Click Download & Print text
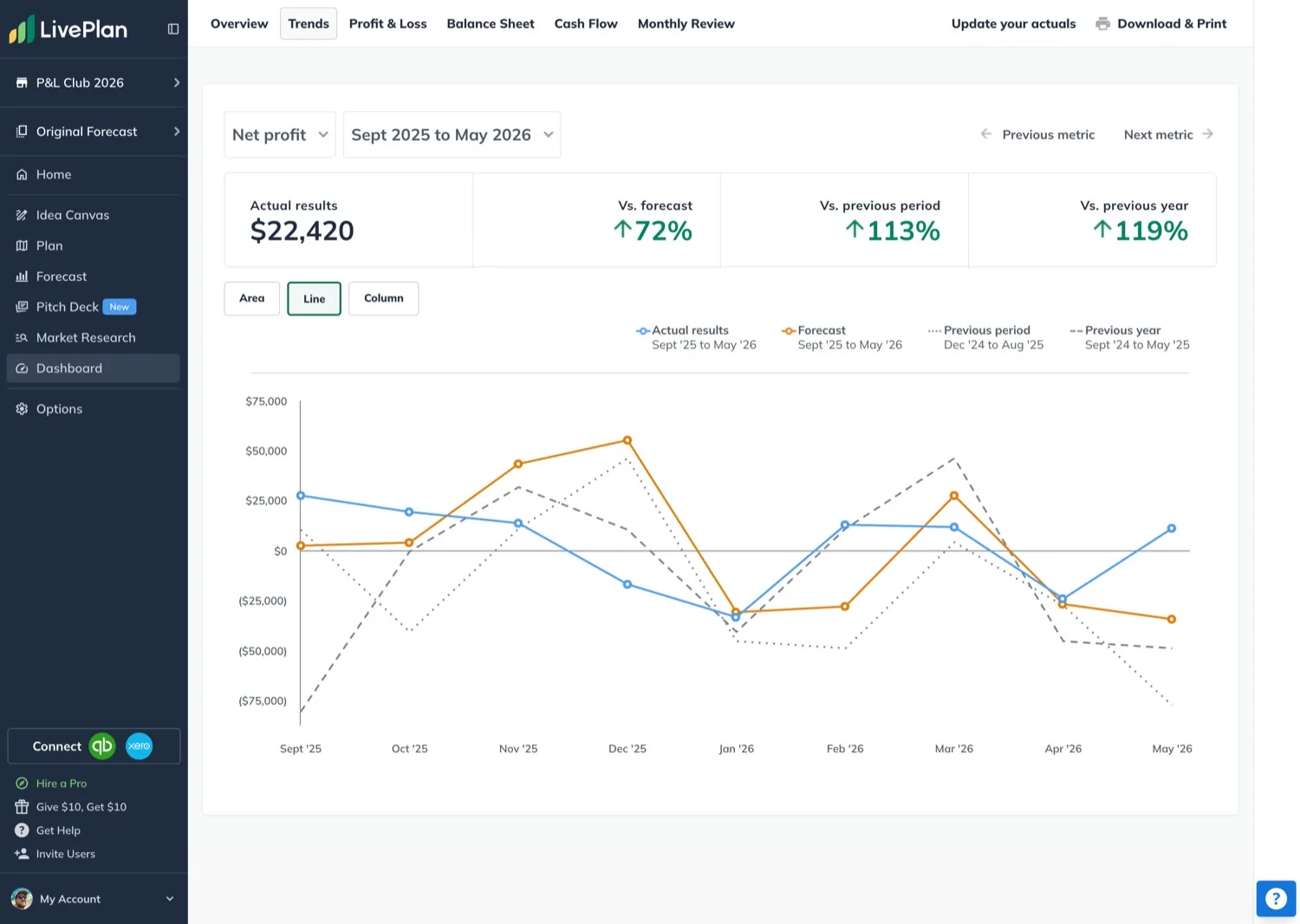This screenshot has height=924, width=1300. click(x=1172, y=23)
